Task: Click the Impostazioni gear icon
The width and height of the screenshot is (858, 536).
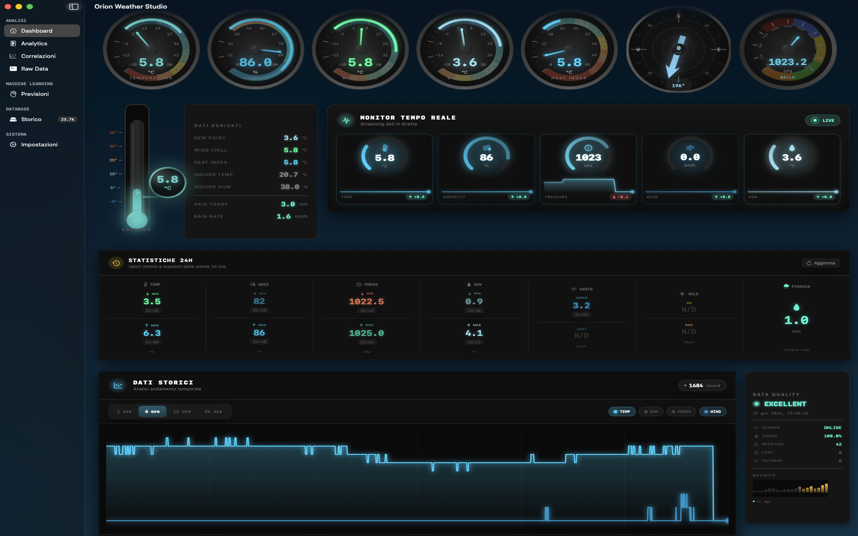Action: [13, 144]
